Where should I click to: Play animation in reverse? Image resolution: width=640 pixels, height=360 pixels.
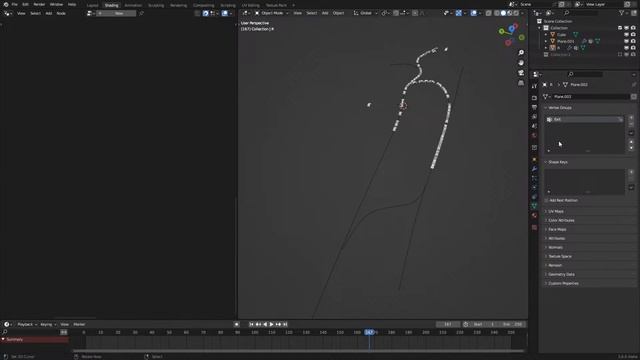tap(265, 324)
